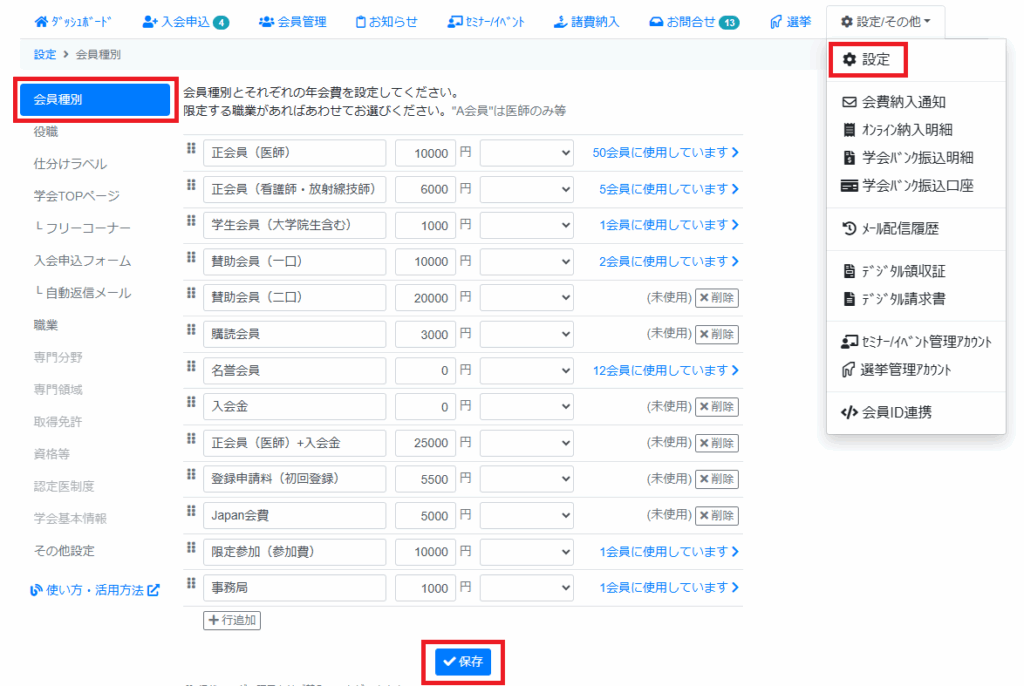Click the drag handle beside 正会員（医師）

coord(190,148)
